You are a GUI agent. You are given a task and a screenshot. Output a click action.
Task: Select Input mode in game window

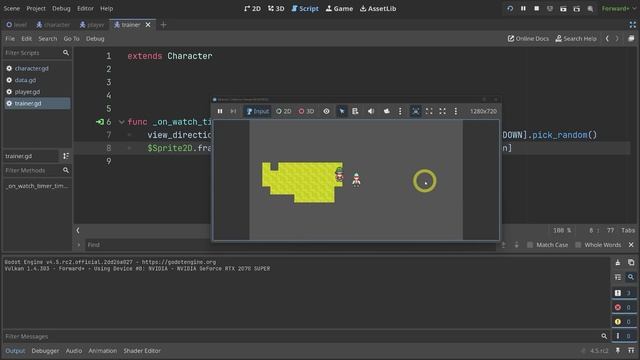[x=258, y=111]
